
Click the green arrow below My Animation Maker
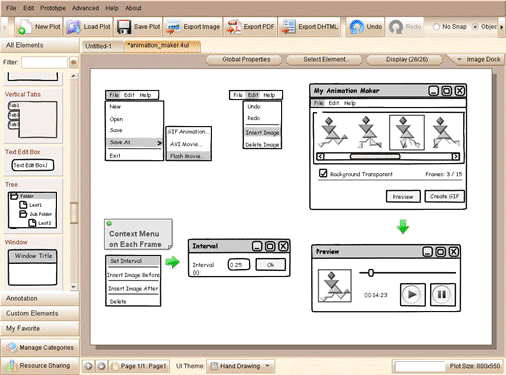(x=403, y=226)
